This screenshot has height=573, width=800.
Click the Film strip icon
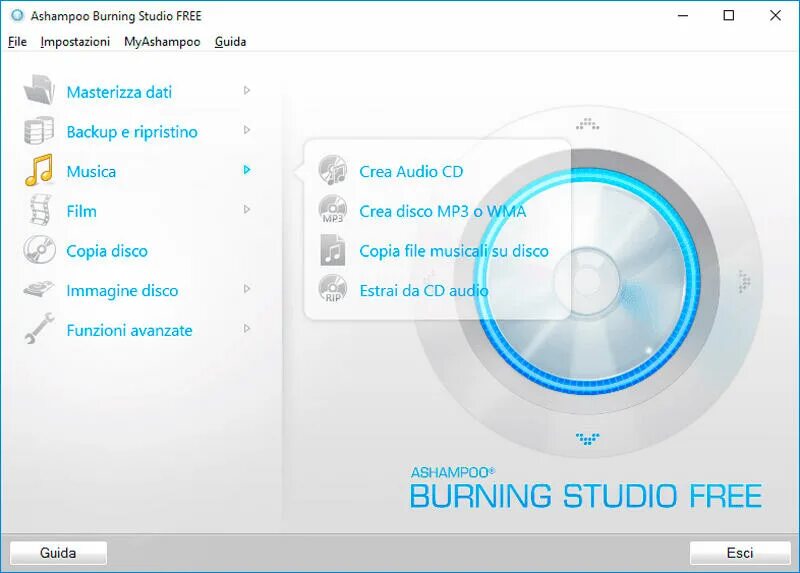[x=40, y=210]
